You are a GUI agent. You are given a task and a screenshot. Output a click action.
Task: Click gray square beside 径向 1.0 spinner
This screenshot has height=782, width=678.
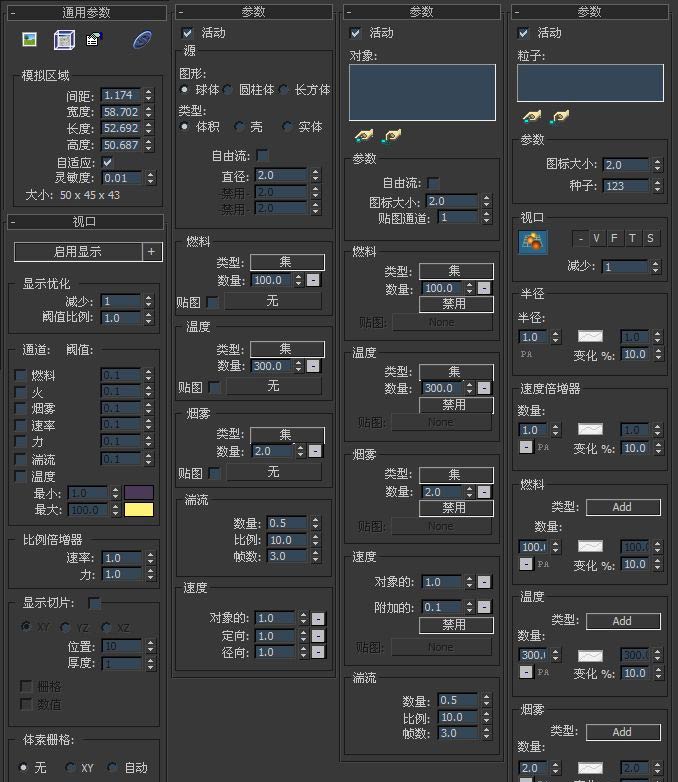318,652
